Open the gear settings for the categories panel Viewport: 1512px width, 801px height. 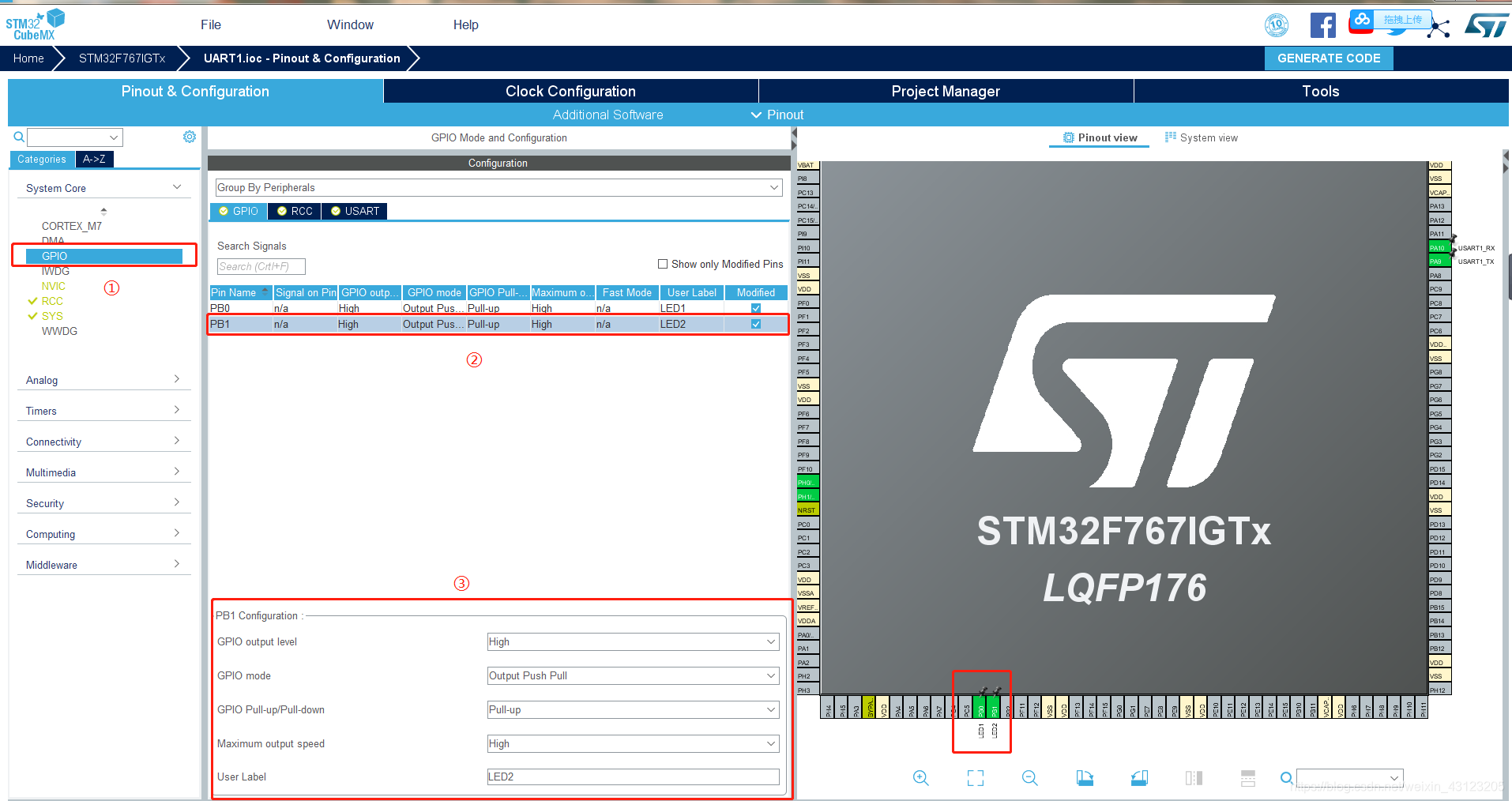[x=190, y=137]
